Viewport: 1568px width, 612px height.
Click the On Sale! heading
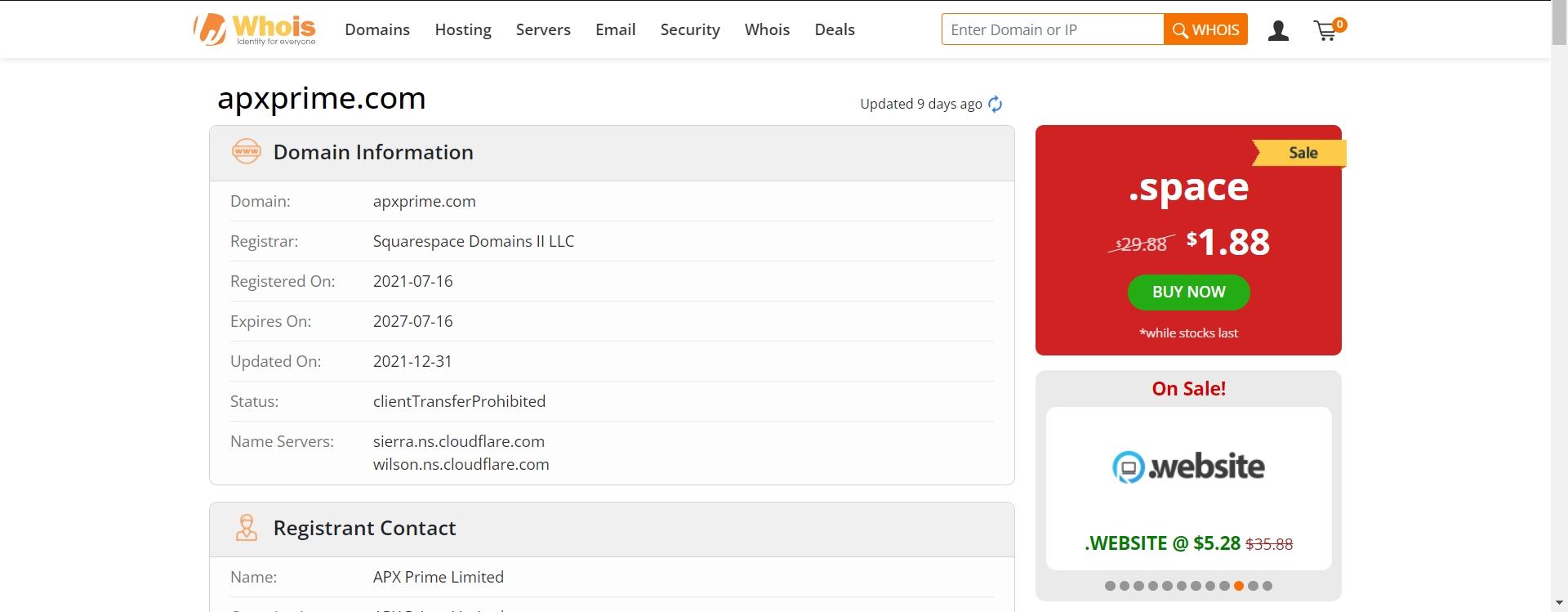tap(1188, 389)
